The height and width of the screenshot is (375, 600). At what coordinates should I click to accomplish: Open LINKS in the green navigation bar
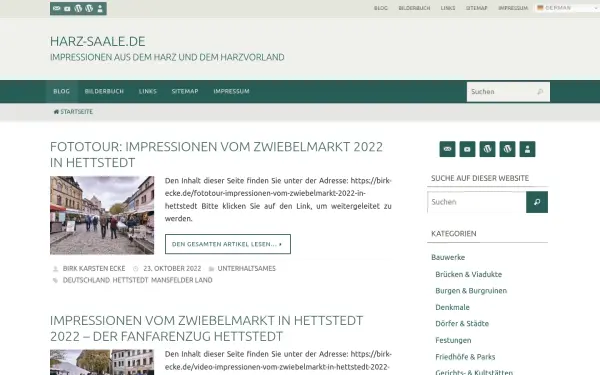[148, 91]
